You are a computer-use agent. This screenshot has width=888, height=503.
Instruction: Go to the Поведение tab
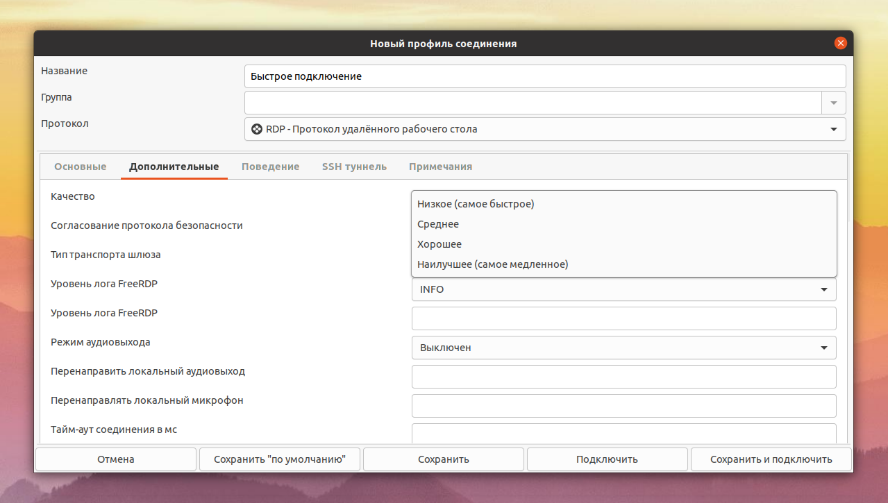click(x=270, y=167)
